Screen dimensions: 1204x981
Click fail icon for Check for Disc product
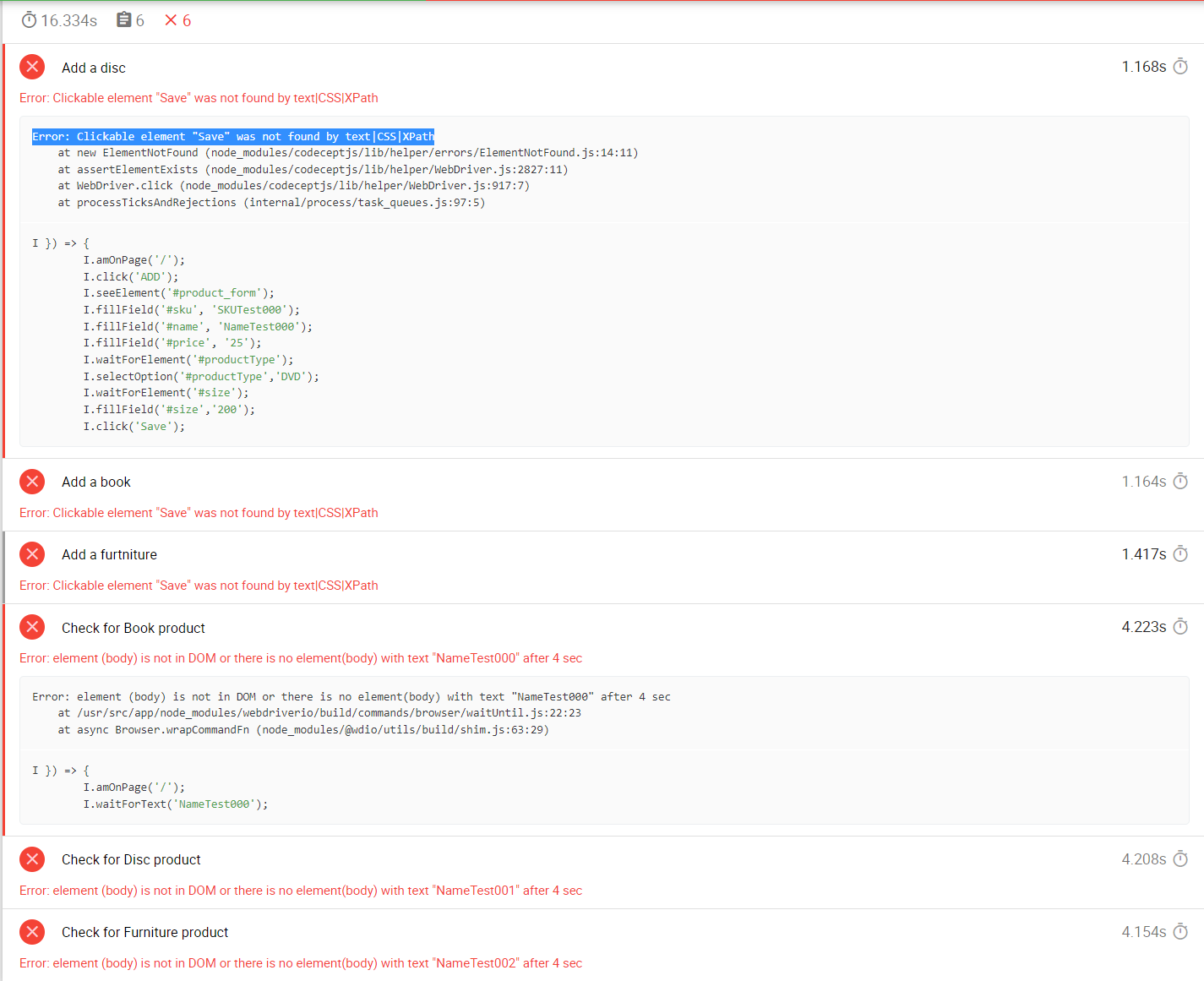32,859
